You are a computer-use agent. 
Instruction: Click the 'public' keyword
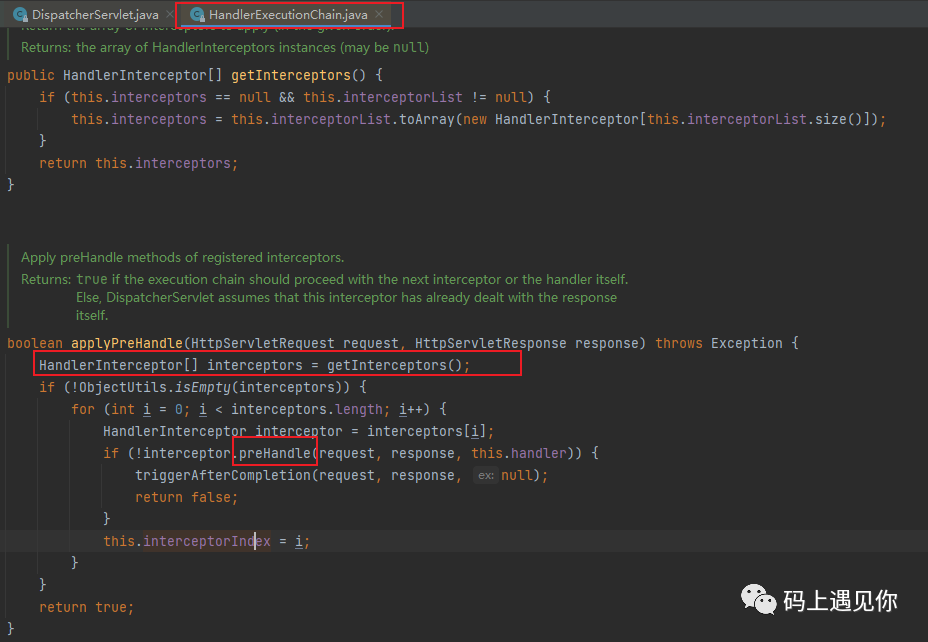(x=31, y=75)
